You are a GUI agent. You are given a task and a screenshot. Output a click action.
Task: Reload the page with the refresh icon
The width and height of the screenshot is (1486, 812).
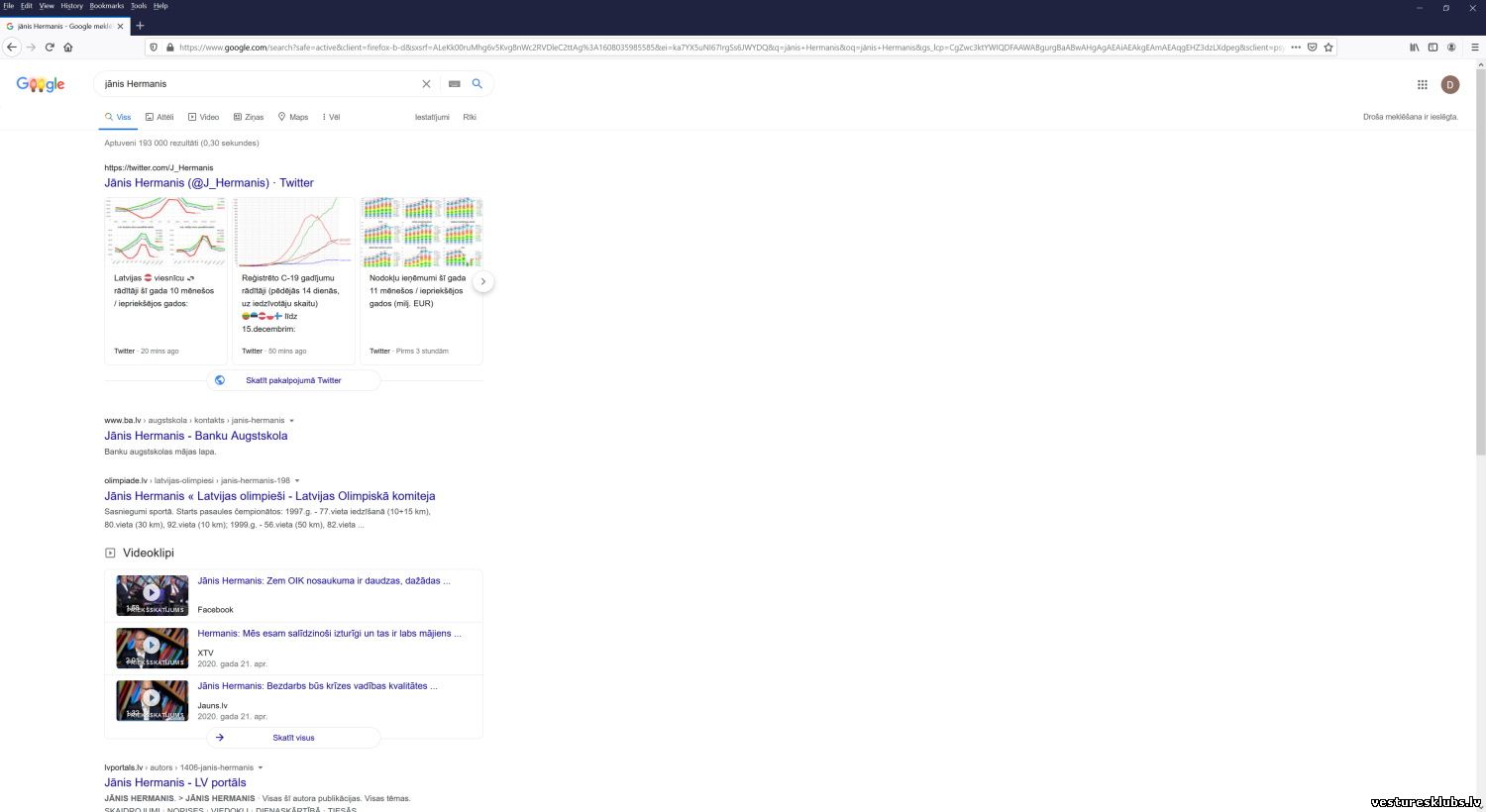pyautogui.click(x=50, y=47)
